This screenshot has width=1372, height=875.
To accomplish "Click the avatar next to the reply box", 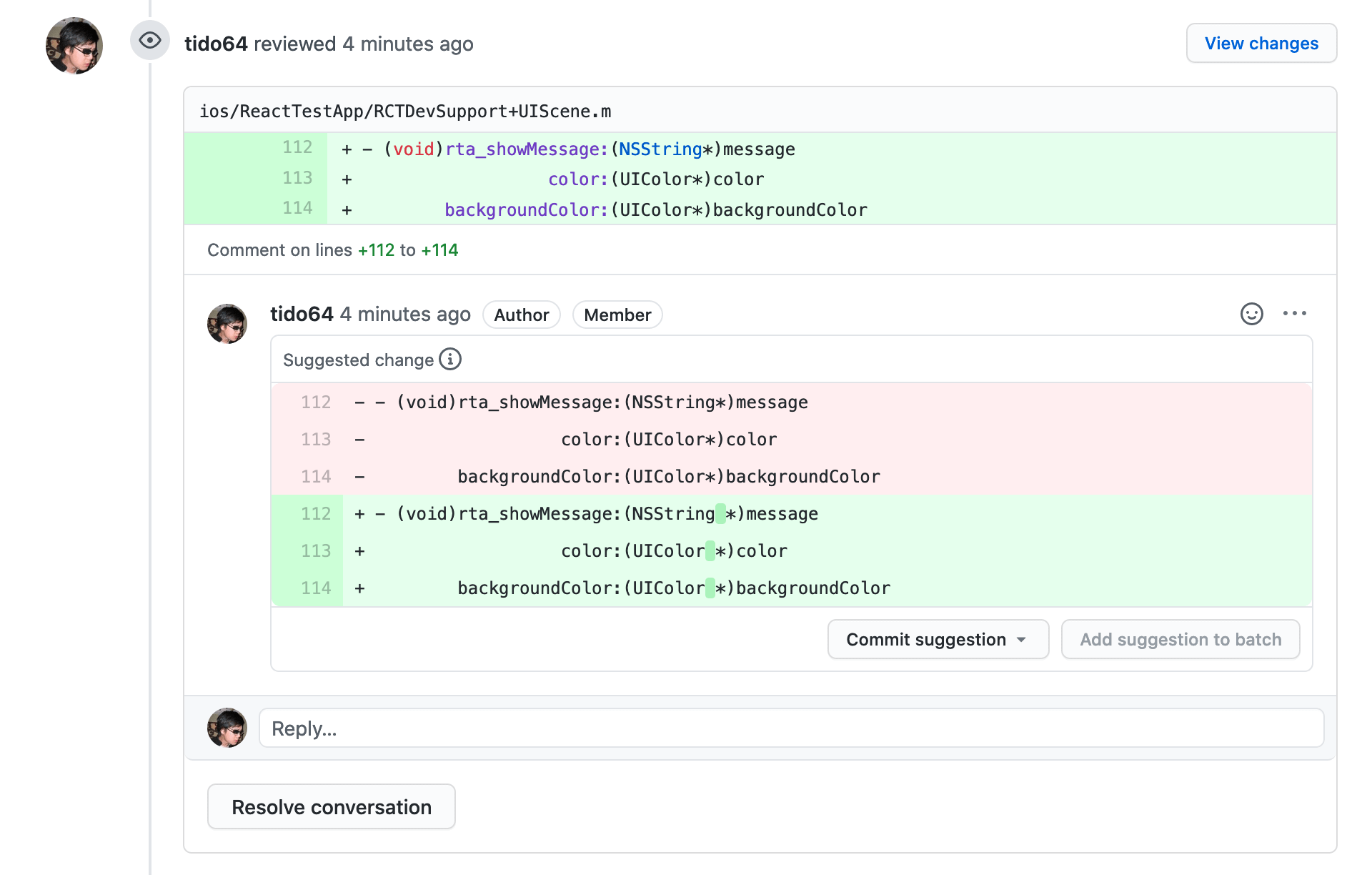I will (227, 727).
